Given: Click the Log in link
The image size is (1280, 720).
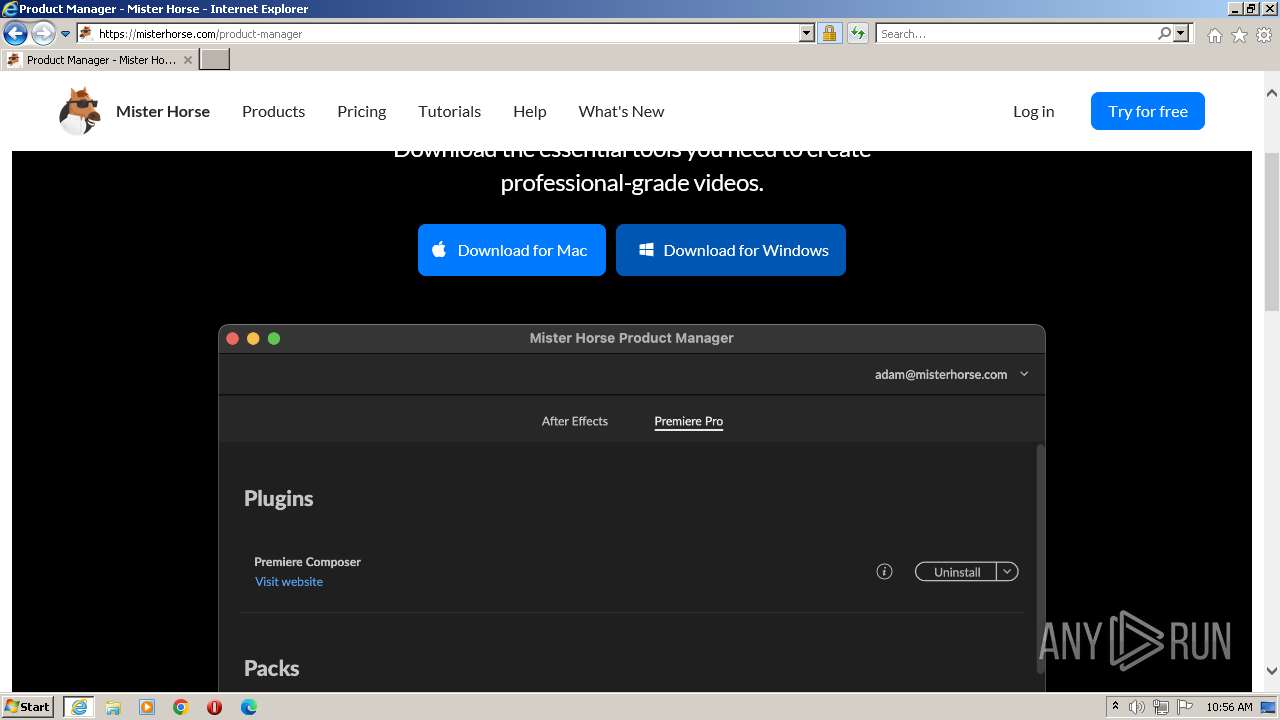Looking at the screenshot, I should (1033, 111).
